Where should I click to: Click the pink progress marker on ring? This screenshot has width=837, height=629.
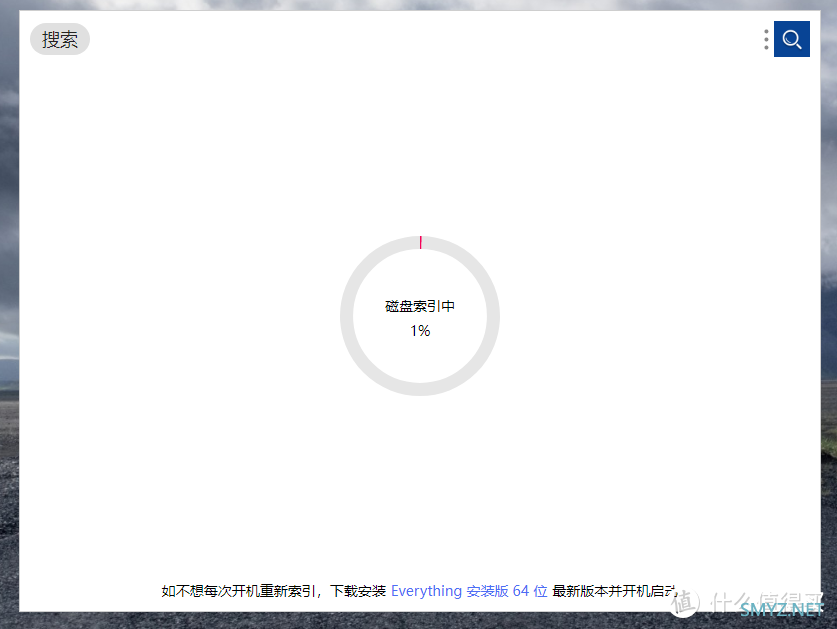click(420, 242)
